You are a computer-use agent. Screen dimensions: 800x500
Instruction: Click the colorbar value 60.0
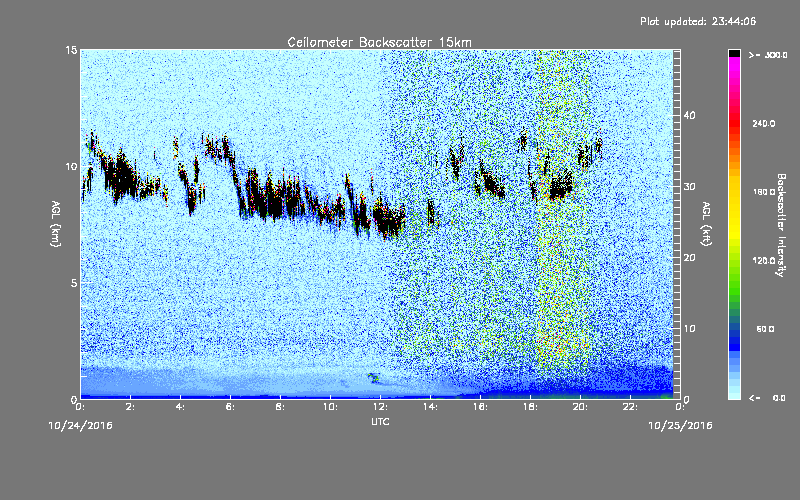click(x=765, y=329)
